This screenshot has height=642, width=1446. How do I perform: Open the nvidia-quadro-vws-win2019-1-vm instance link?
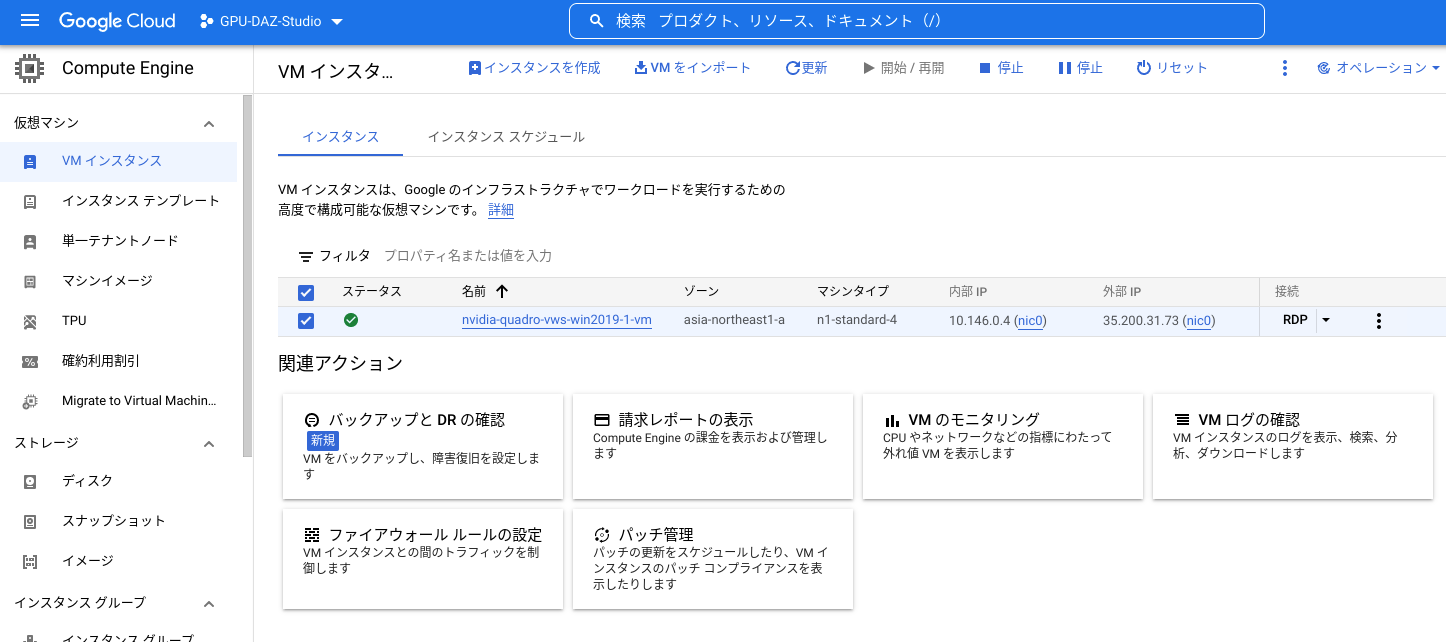pyautogui.click(x=557, y=320)
